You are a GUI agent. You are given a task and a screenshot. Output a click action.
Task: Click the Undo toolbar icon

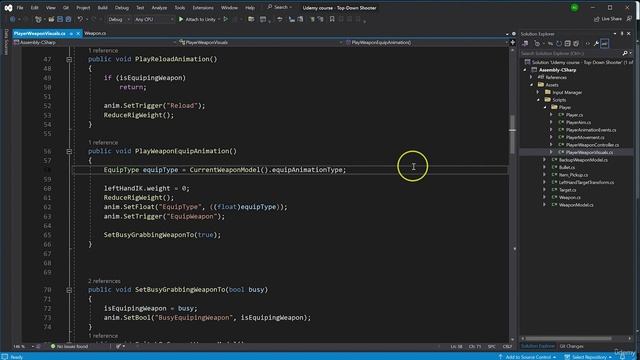(x=80, y=19)
